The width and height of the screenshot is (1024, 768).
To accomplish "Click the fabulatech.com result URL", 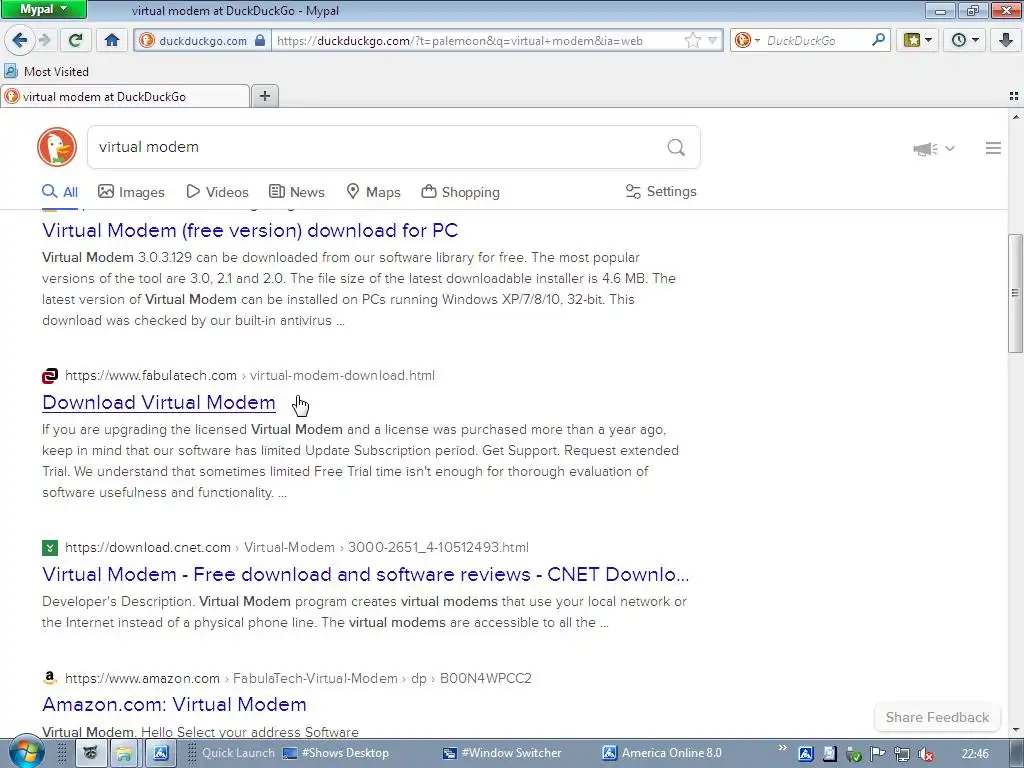I will (249, 376).
